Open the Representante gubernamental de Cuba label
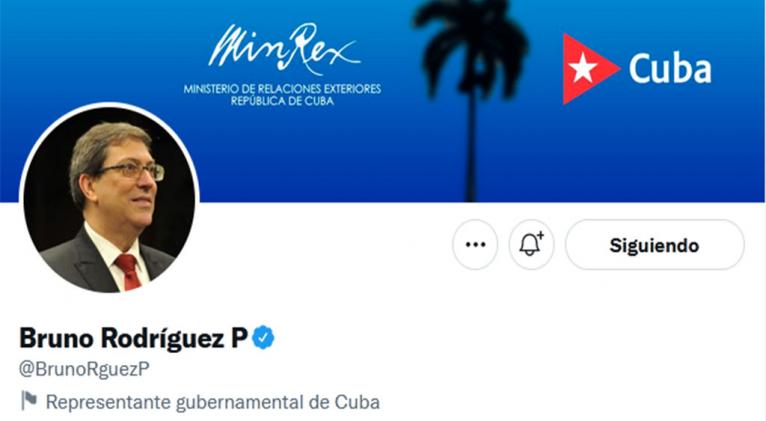Viewport: 766px width, 421px height. point(213,402)
